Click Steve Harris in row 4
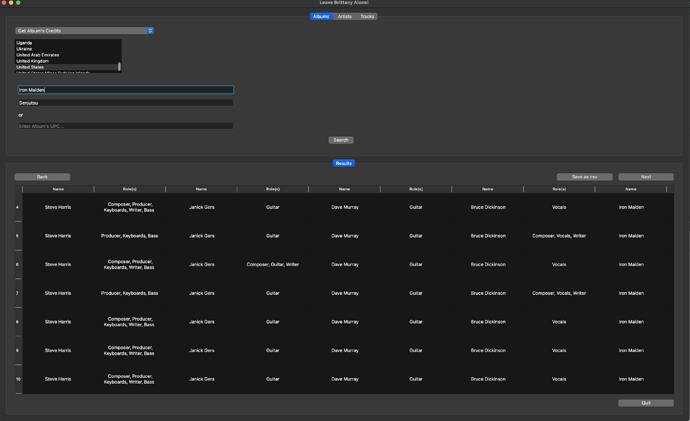This screenshot has height=421, width=690. 58,207
